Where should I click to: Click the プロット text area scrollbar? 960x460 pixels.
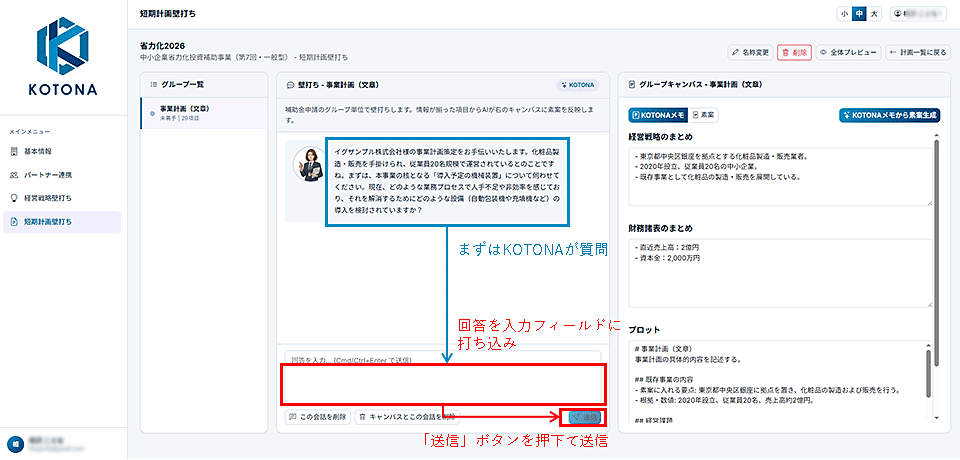(928, 372)
